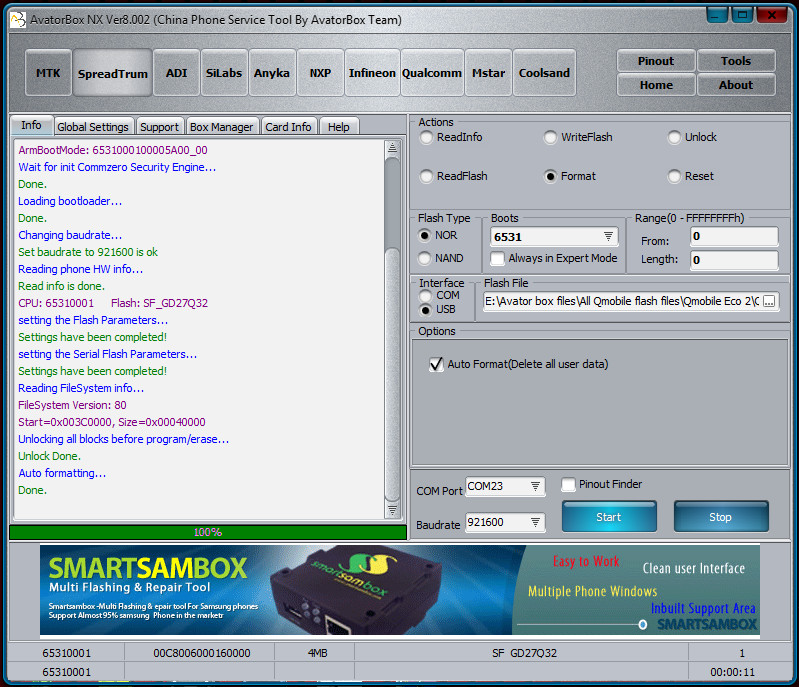
Task: Choose NAND flash type
Action: (x=441, y=258)
